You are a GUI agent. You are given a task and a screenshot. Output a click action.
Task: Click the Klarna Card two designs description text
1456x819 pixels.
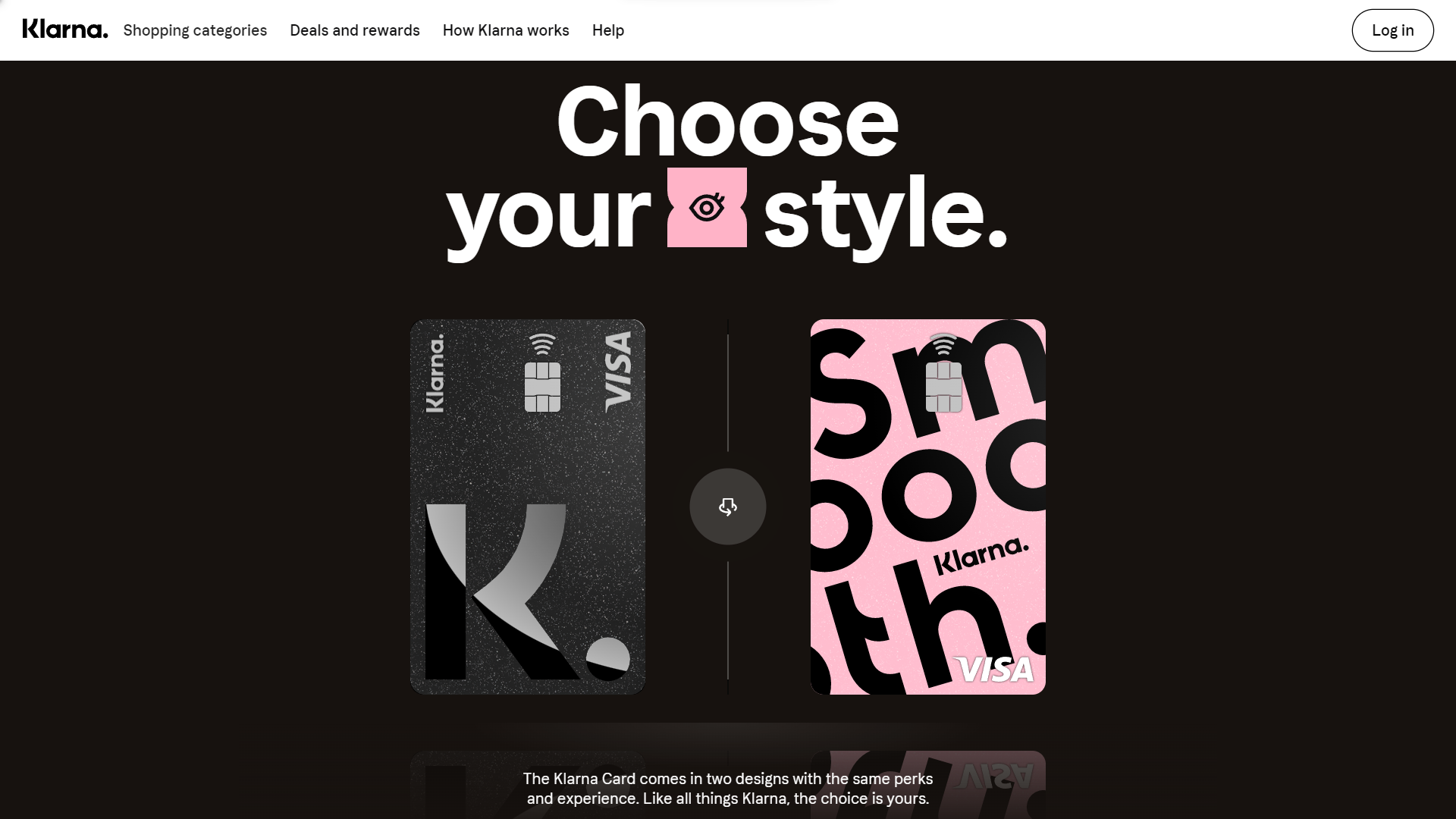(x=728, y=789)
